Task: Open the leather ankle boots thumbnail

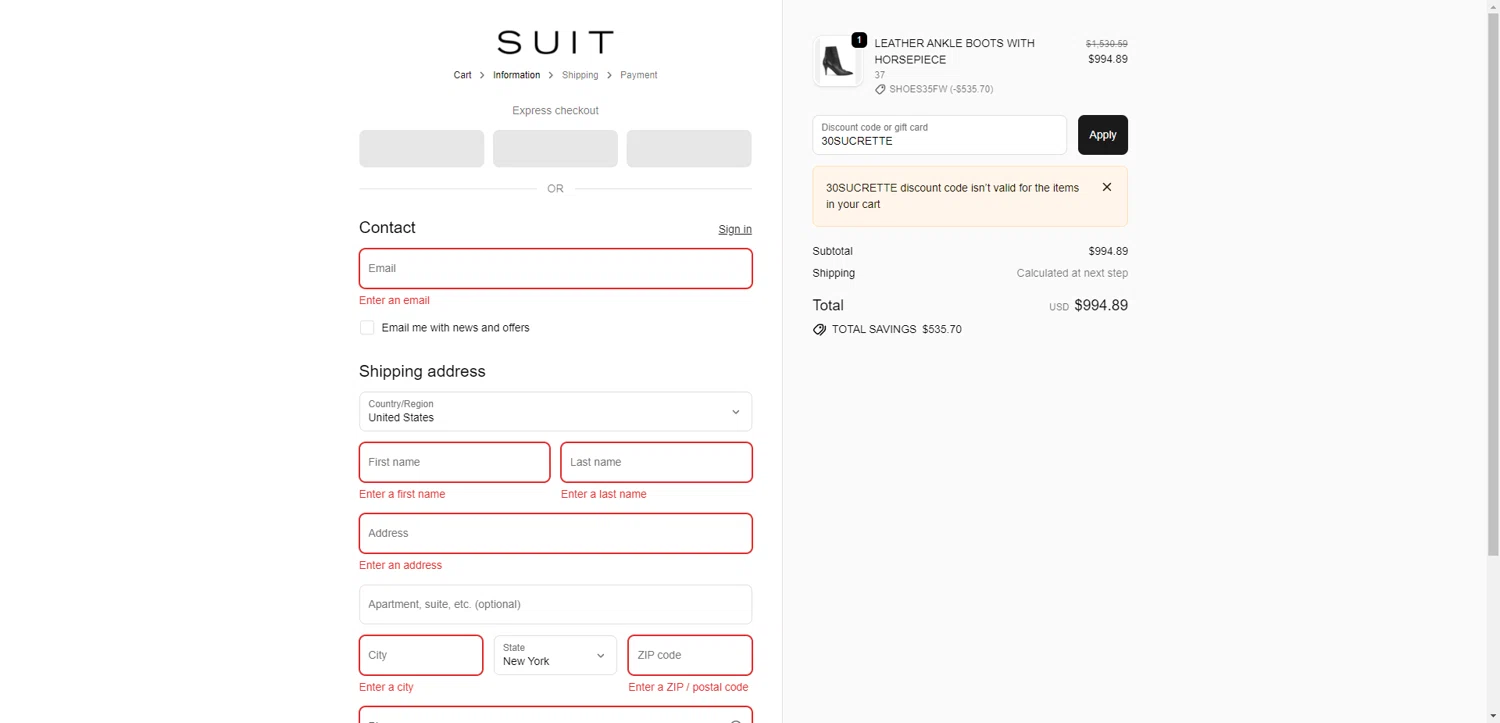Action: click(x=837, y=62)
